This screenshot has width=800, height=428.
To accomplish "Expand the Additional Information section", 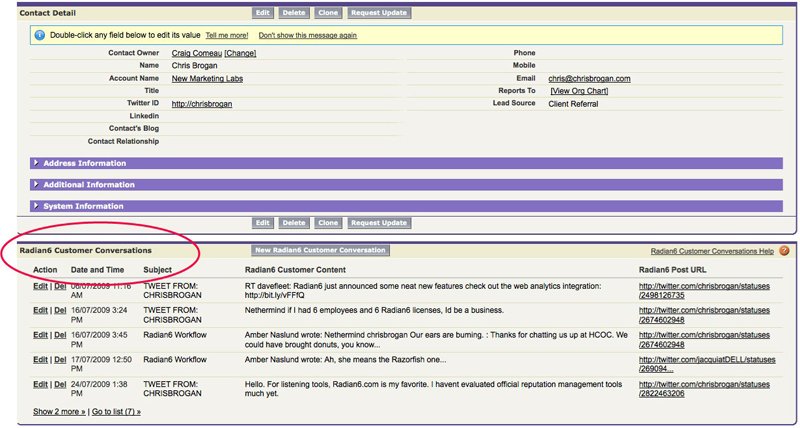I will (x=407, y=185).
